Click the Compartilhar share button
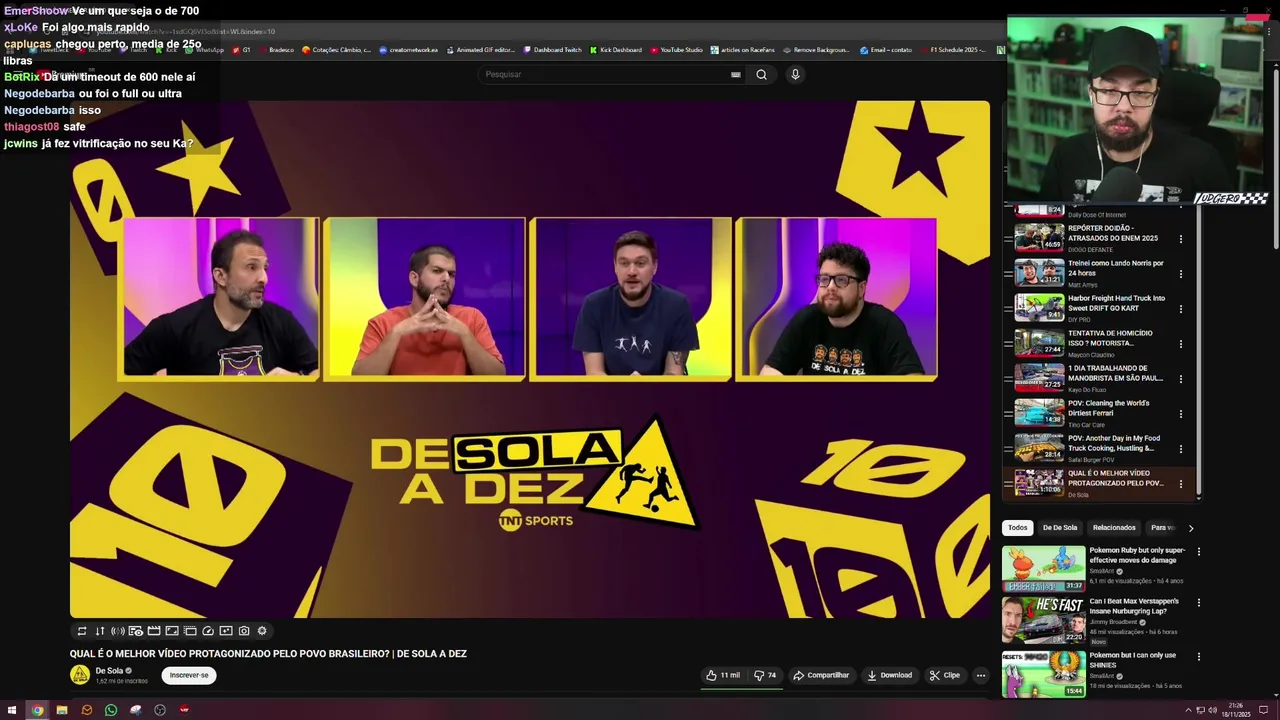This screenshot has height=720, width=1280. (x=821, y=675)
